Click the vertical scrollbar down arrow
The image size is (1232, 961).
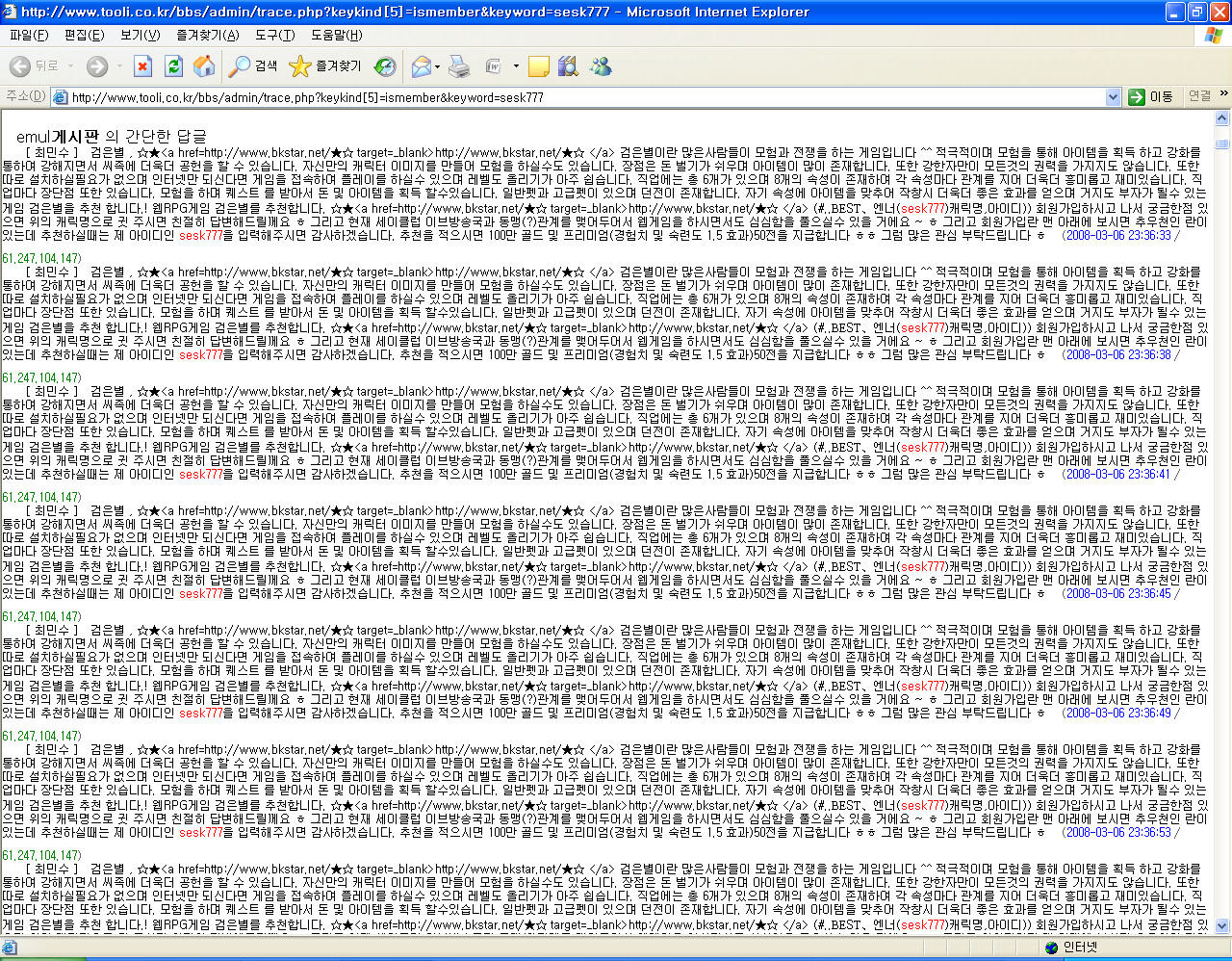1222,925
